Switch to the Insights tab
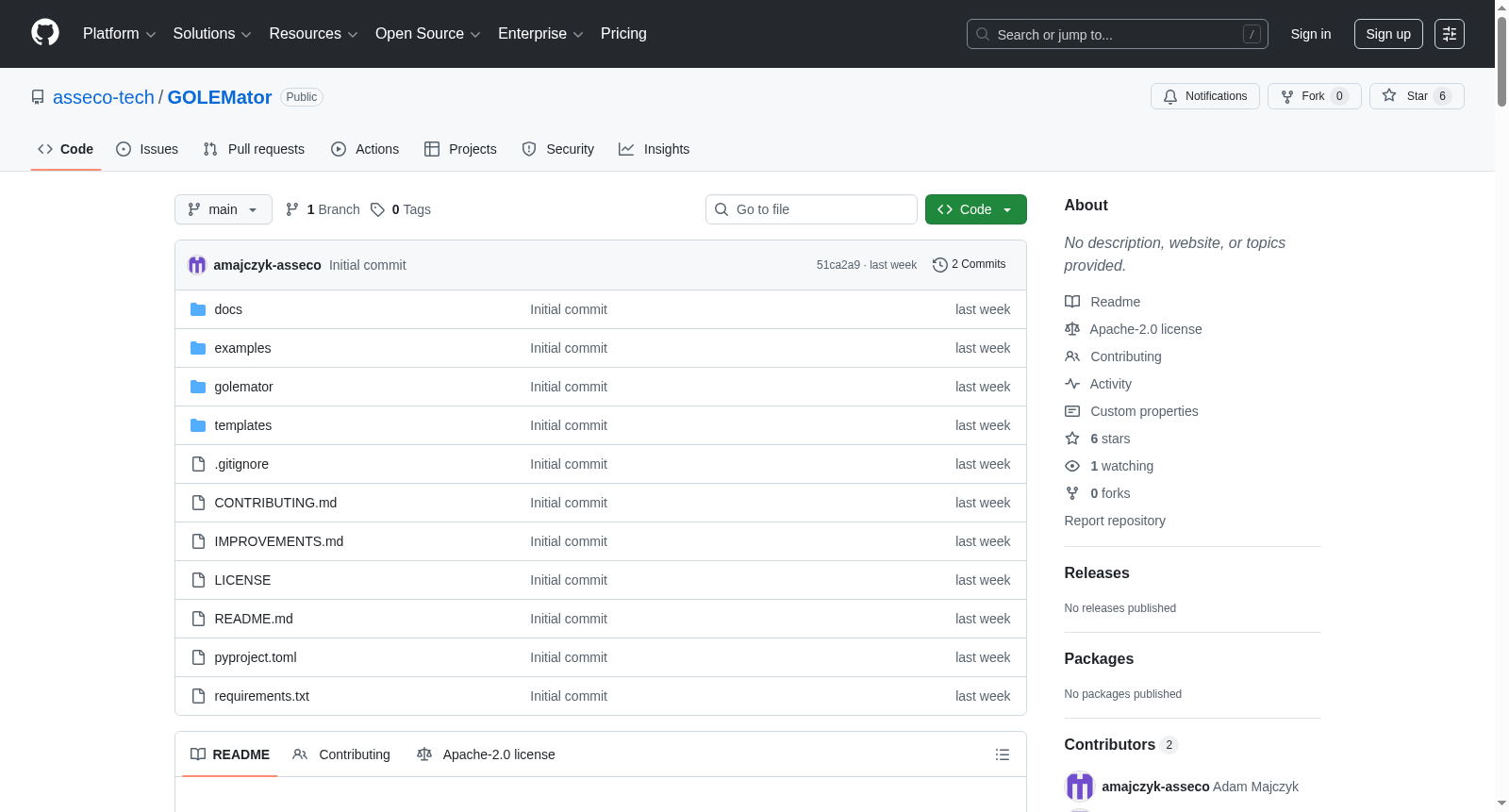 tap(655, 149)
